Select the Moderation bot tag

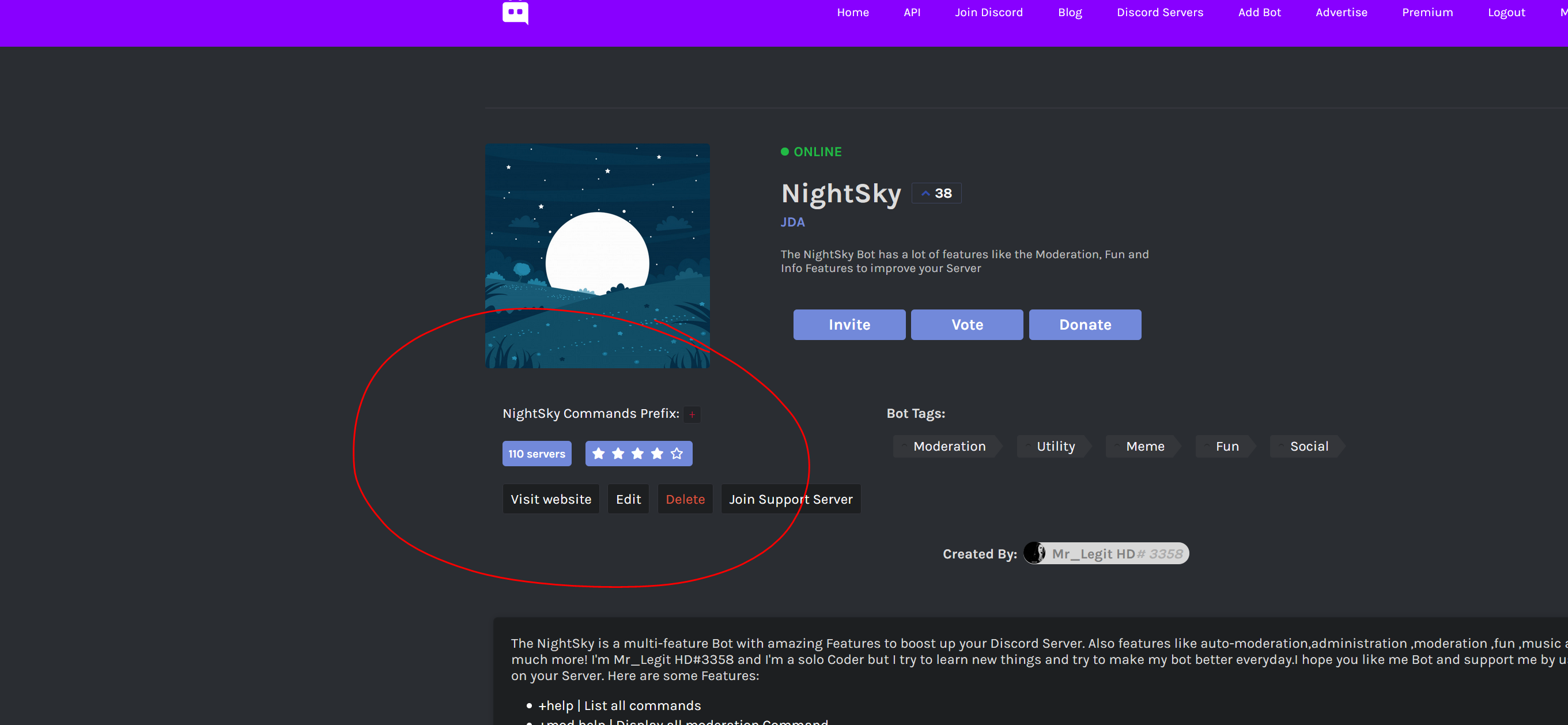pyautogui.click(x=949, y=446)
